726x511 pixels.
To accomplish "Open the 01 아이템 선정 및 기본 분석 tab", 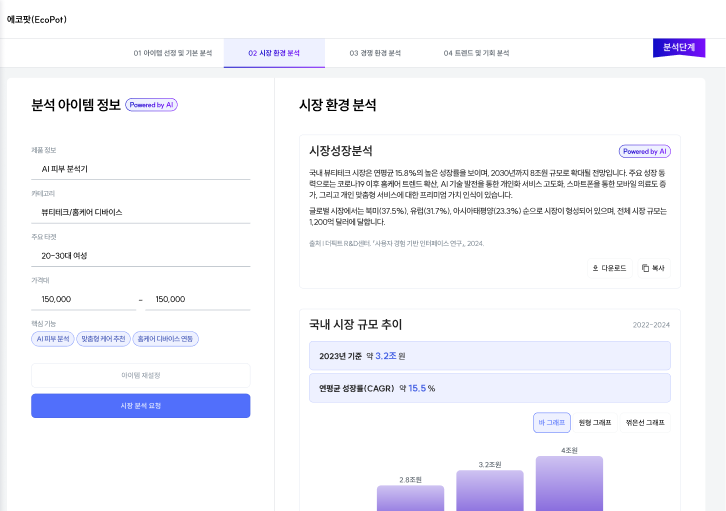I will click(173, 53).
